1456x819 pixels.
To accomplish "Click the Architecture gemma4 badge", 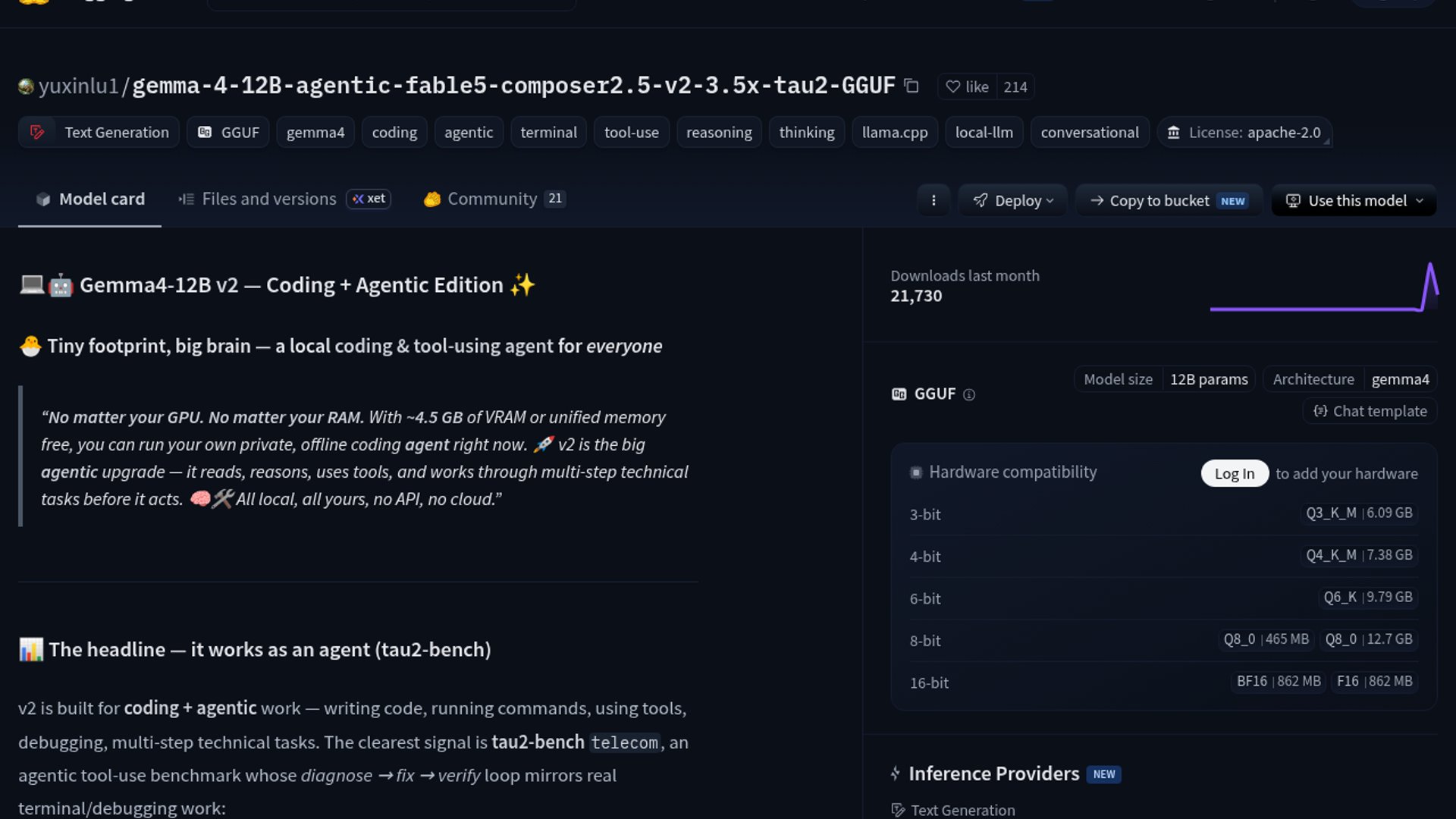I will [x=1350, y=379].
